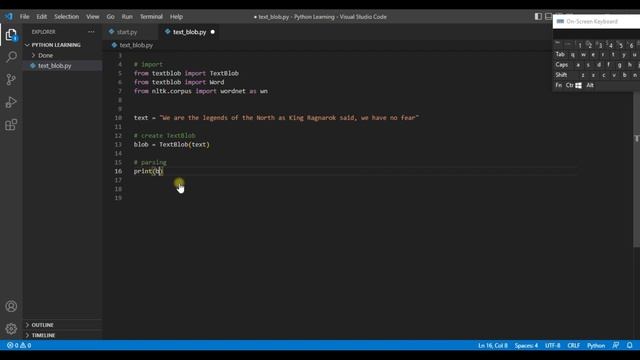
Task: Click the '# create TextBlob' comment
Action: click(164, 136)
